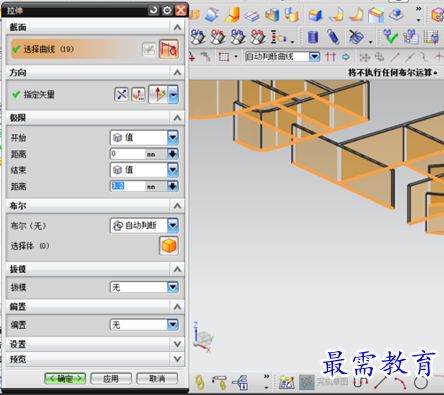This screenshot has height=395, width=444.
Task: Open the dialog settings gear icon
Action: point(167,10)
